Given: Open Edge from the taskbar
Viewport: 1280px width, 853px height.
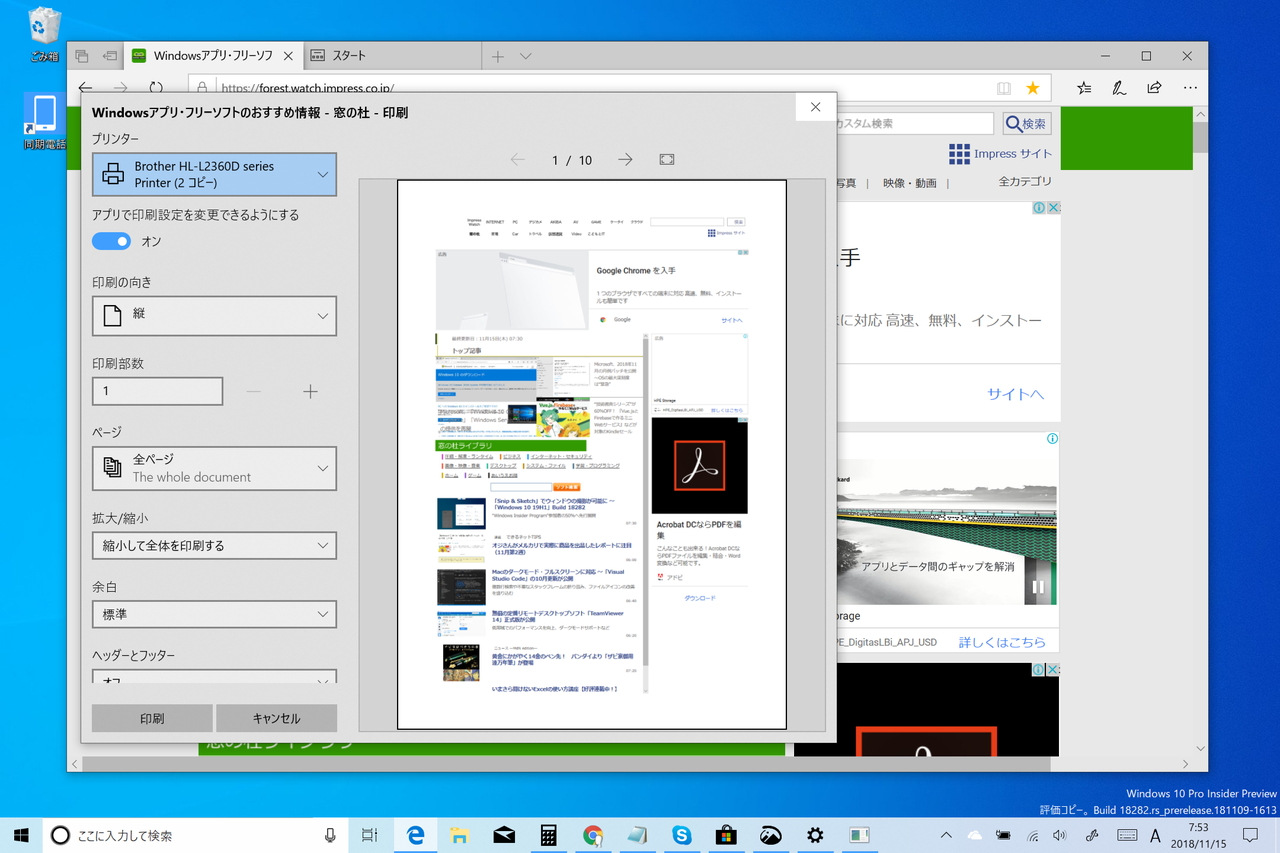Looking at the screenshot, I should (x=415, y=835).
